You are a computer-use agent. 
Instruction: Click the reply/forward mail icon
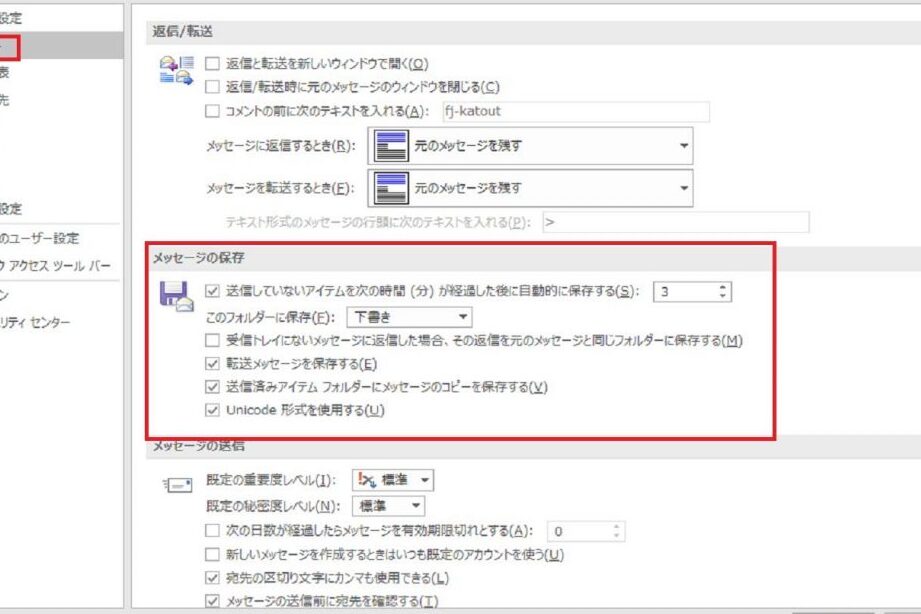click(x=174, y=72)
